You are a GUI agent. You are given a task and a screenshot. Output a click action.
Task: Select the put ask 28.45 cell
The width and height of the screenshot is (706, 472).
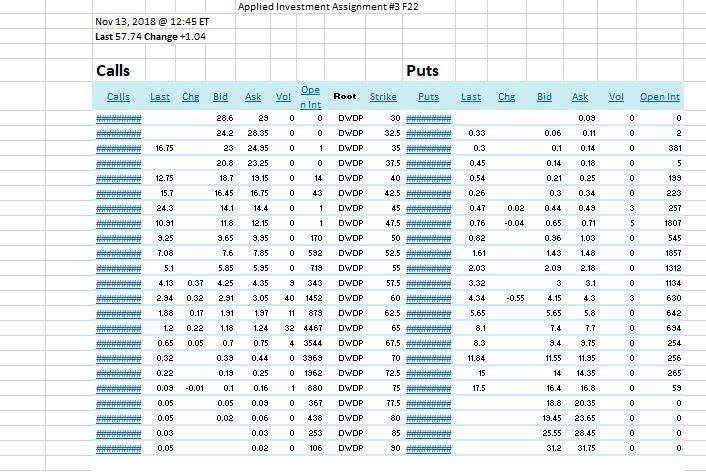pos(584,433)
